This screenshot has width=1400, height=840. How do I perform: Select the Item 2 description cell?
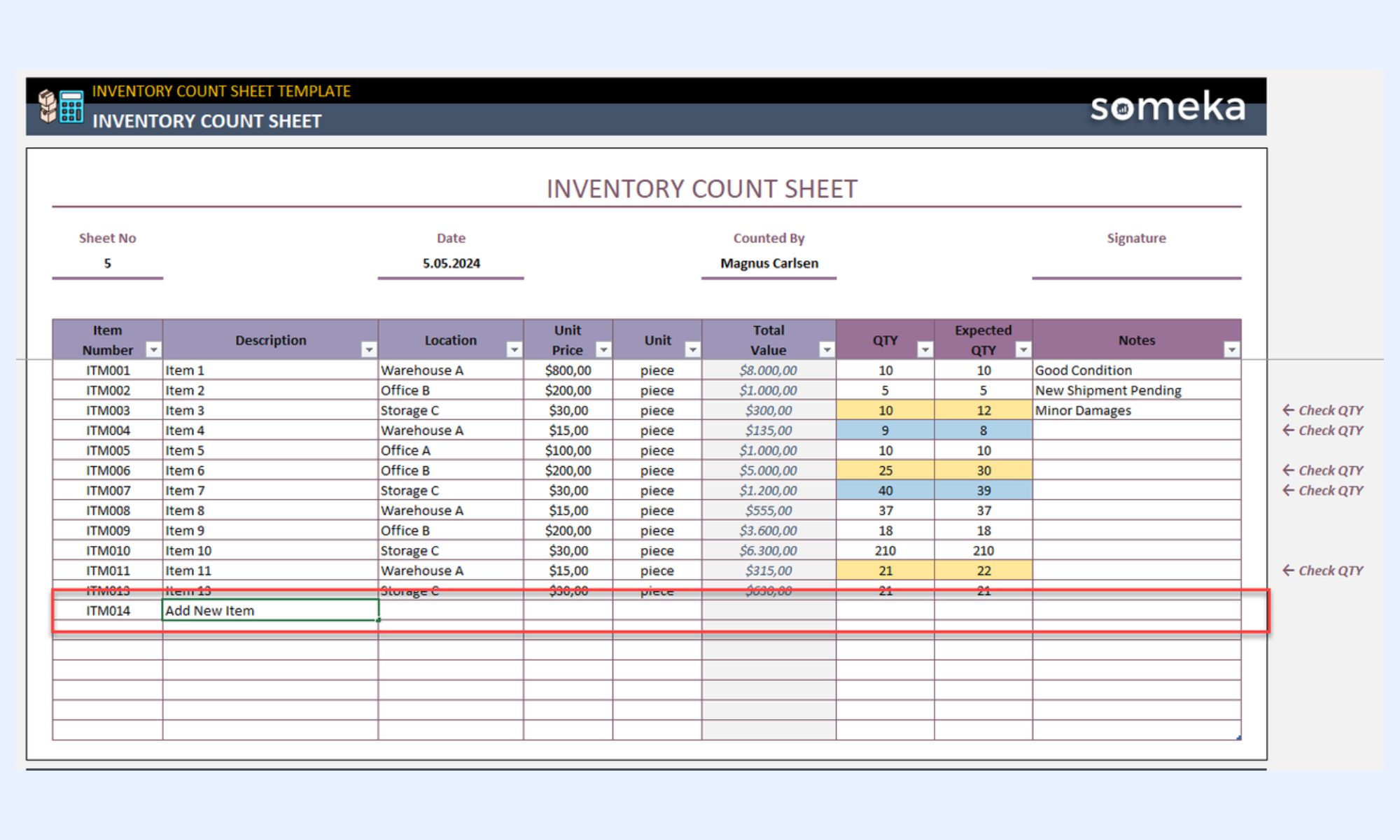coord(271,391)
